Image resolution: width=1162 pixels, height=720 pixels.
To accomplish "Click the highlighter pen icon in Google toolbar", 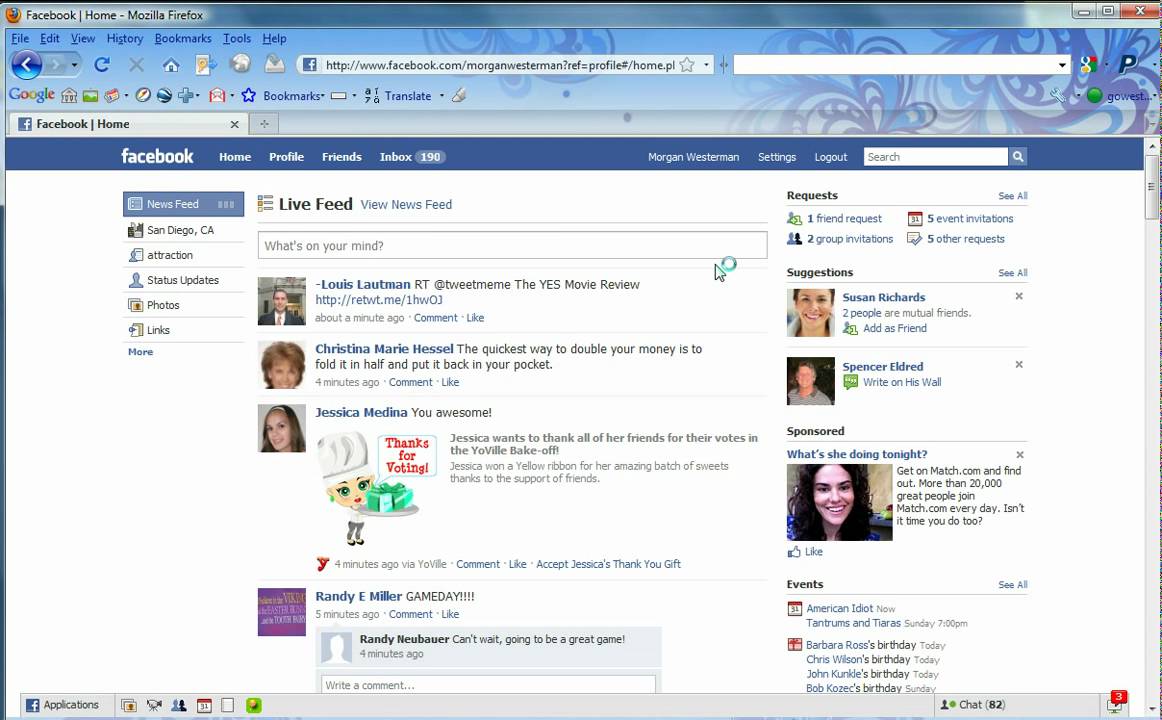I will pyautogui.click(x=459, y=96).
